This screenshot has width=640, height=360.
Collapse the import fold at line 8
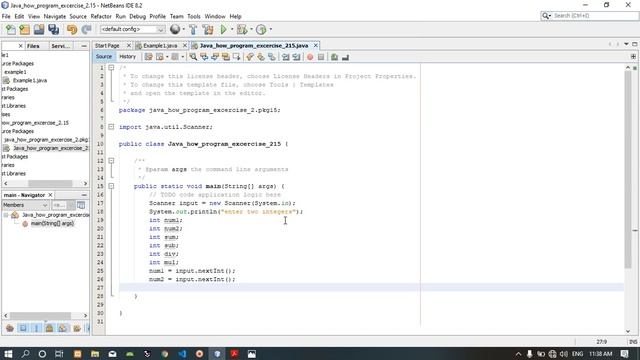(x=111, y=127)
